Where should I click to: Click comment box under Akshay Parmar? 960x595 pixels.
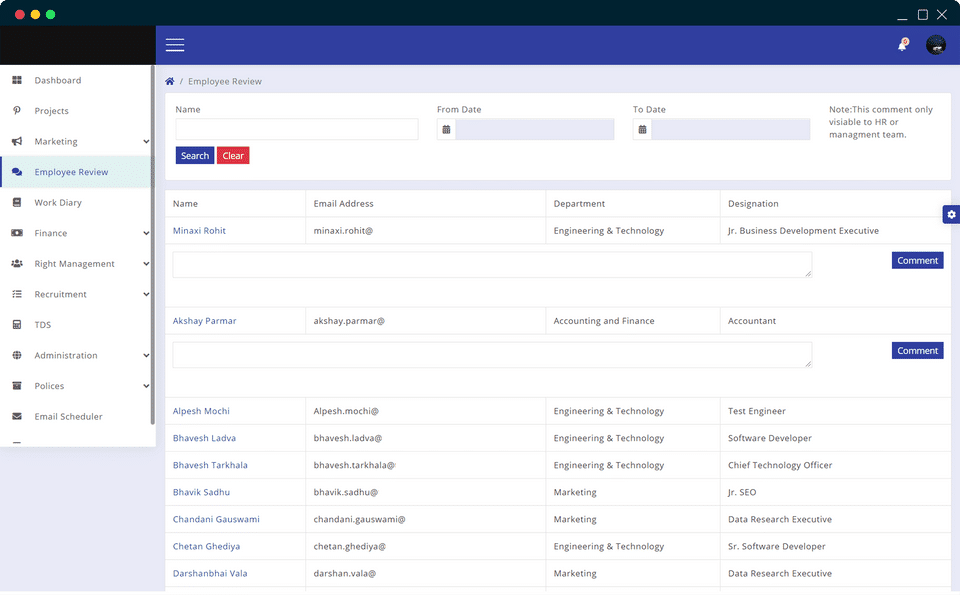492,354
